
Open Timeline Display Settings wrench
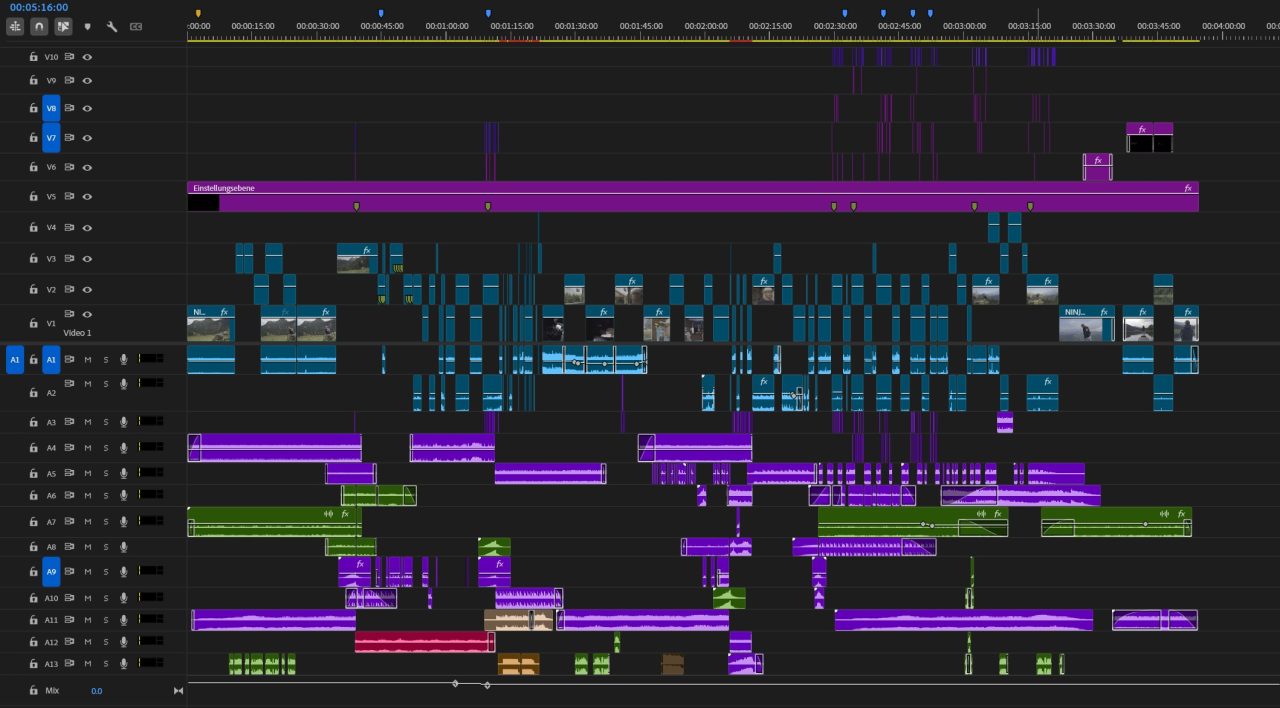click(x=112, y=27)
